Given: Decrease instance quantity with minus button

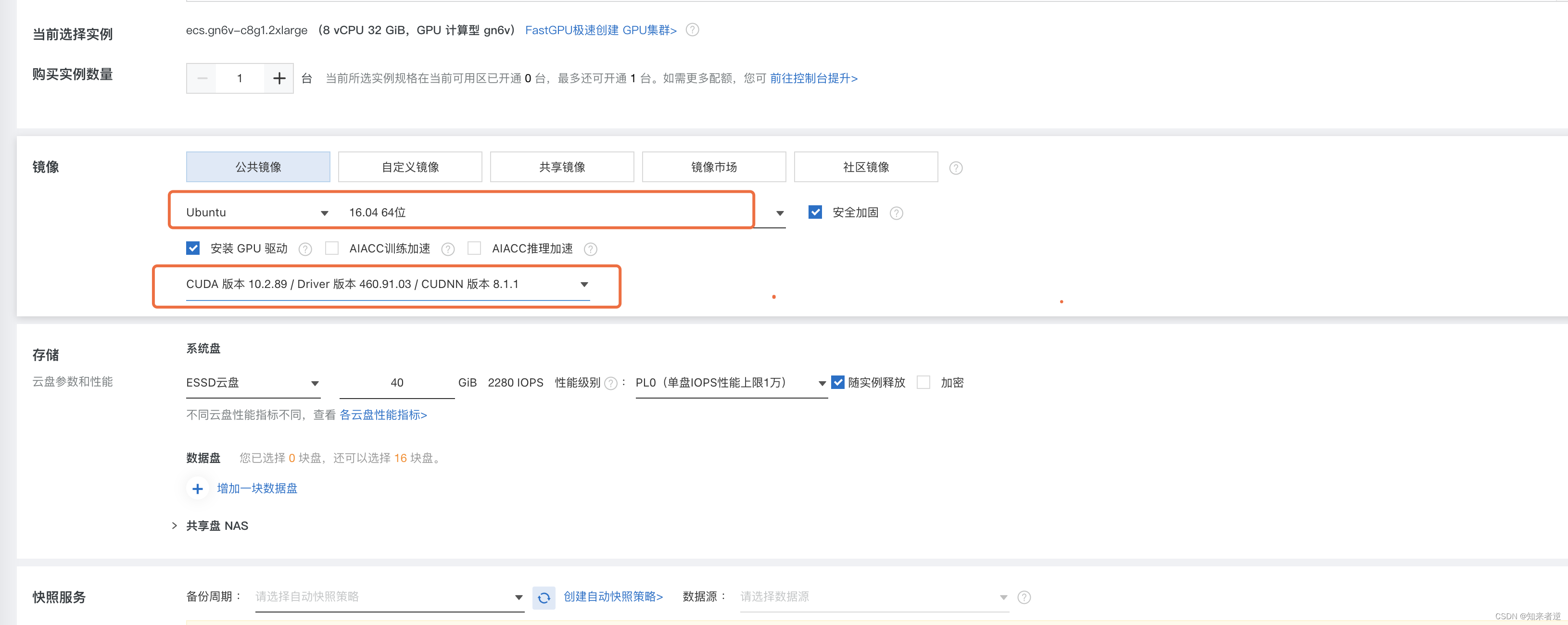Looking at the screenshot, I should [202, 78].
